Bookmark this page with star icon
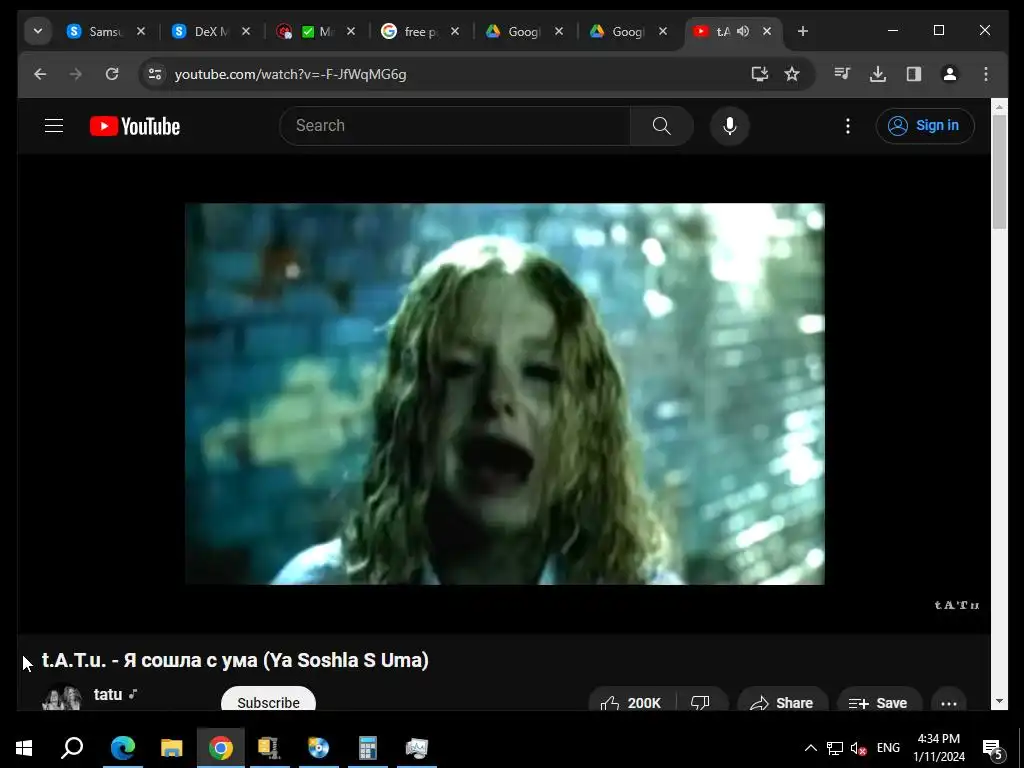The image size is (1024, 768). tap(792, 74)
